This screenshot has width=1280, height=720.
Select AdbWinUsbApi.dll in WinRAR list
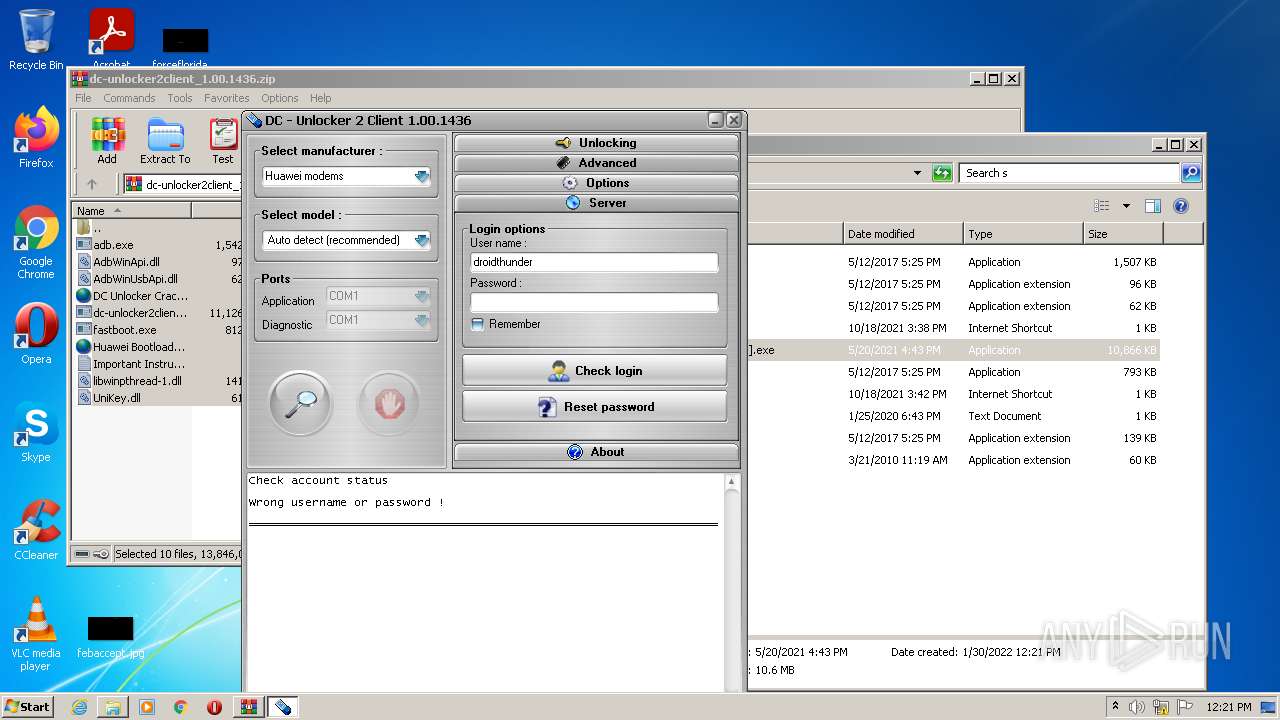[135, 279]
